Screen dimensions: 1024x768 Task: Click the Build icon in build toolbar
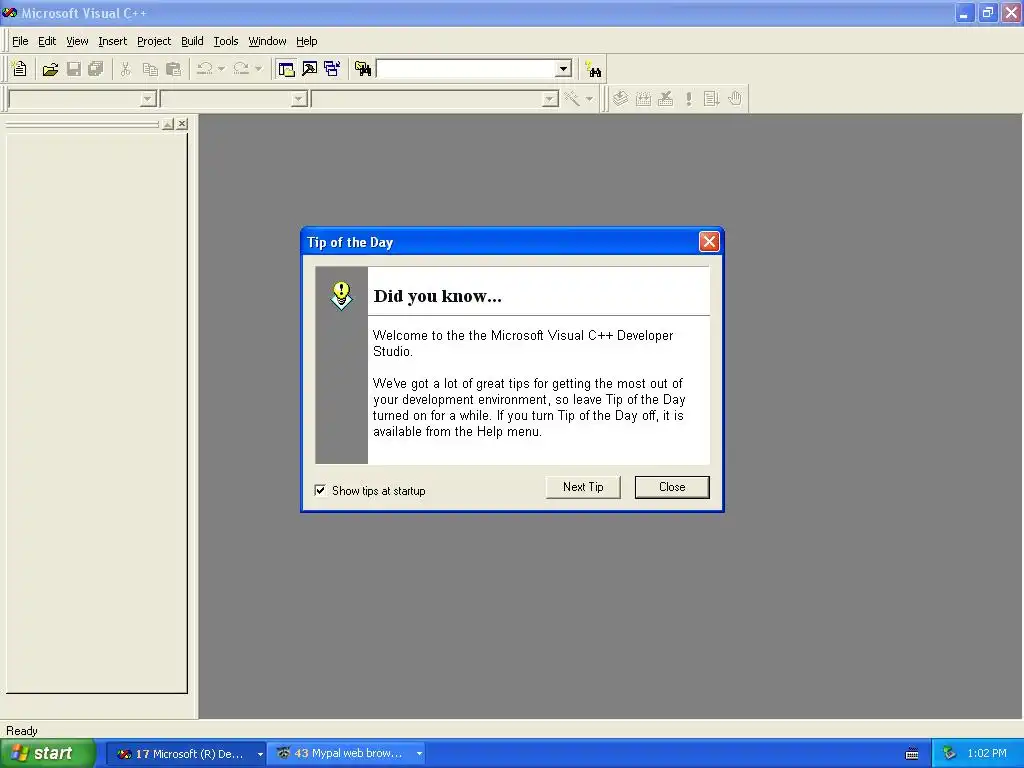pos(643,99)
